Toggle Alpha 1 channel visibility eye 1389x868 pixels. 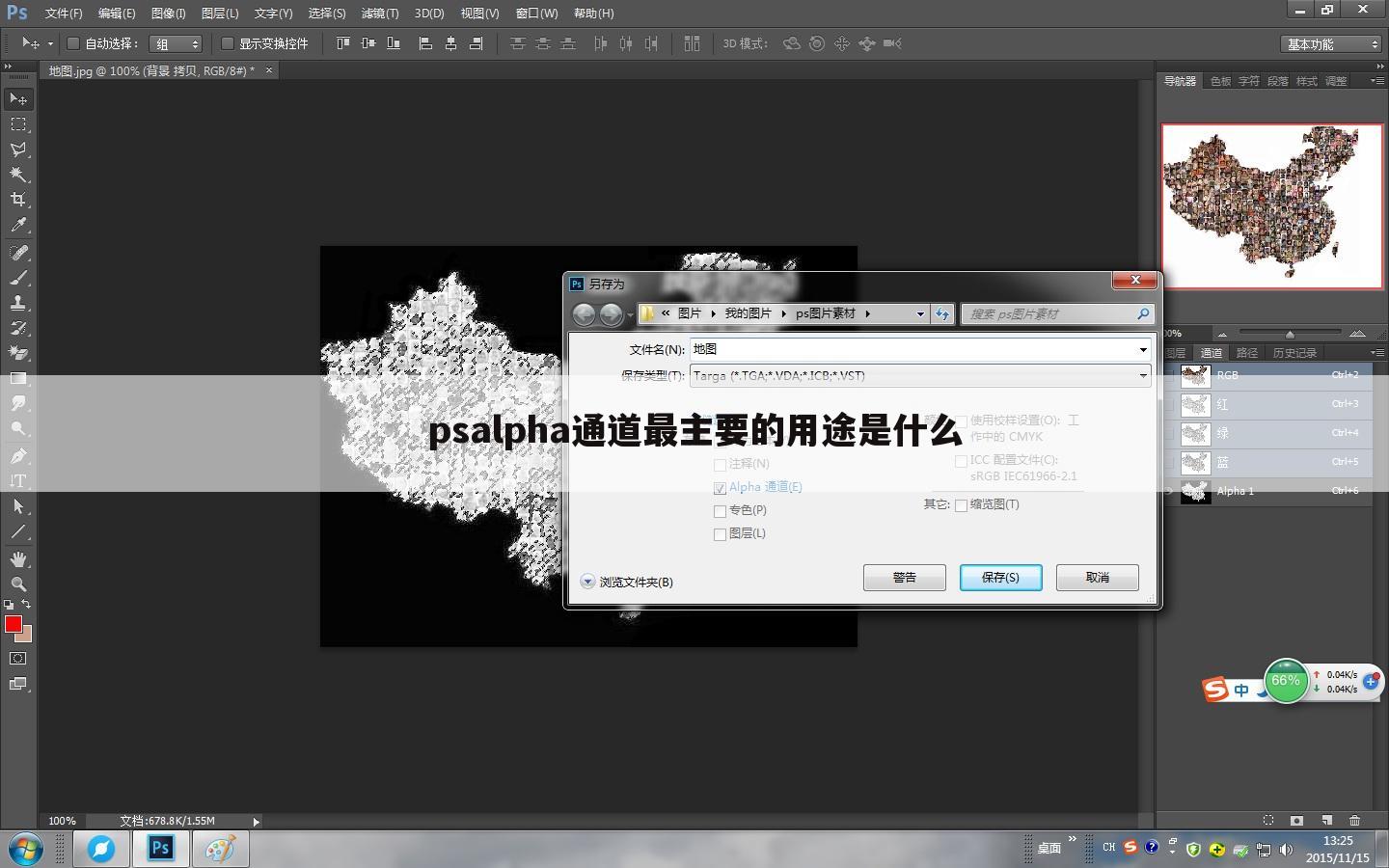pos(1169,491)
